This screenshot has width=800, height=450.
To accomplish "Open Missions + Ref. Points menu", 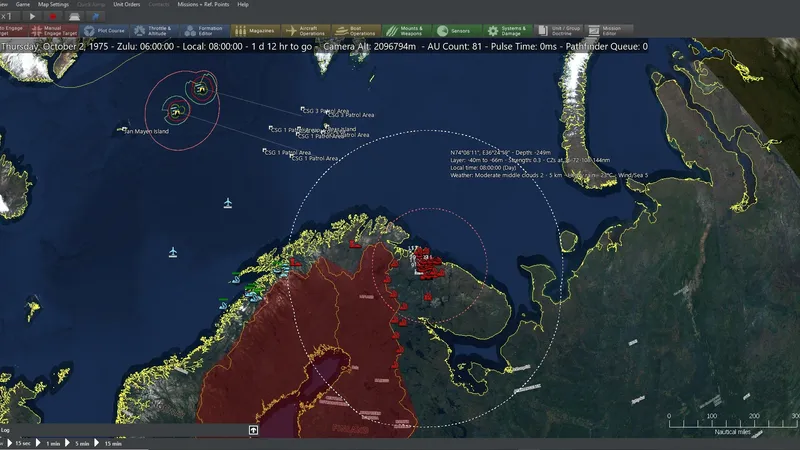I will [x=202, y=5].
